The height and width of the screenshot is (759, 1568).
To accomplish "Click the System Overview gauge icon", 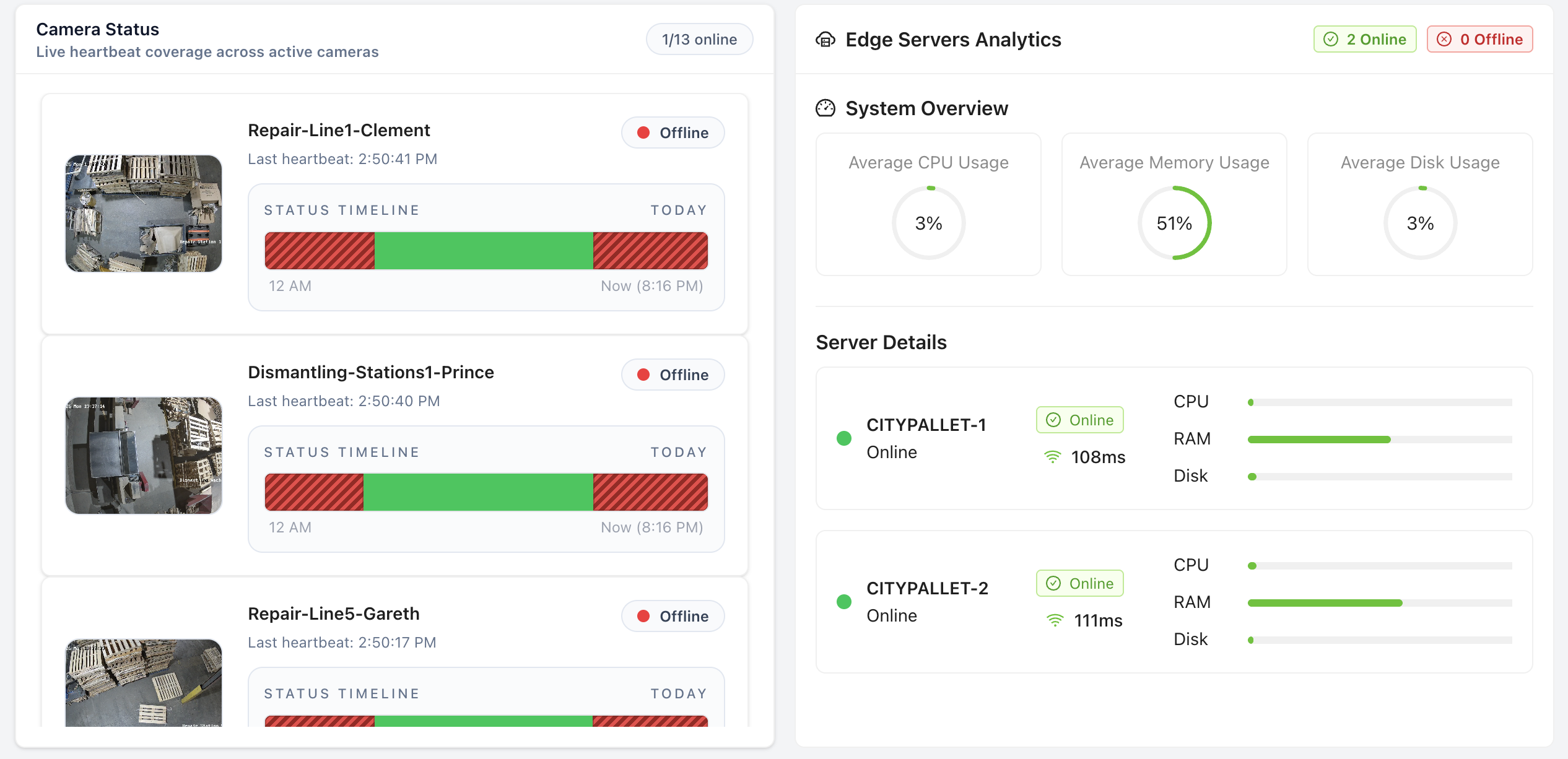I will [x=826, y=108].
